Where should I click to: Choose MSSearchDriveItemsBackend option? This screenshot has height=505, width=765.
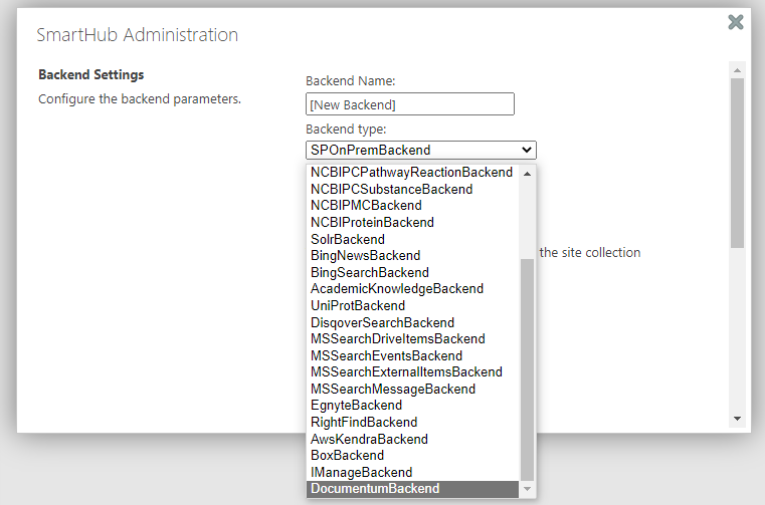[x=397, y=339]
